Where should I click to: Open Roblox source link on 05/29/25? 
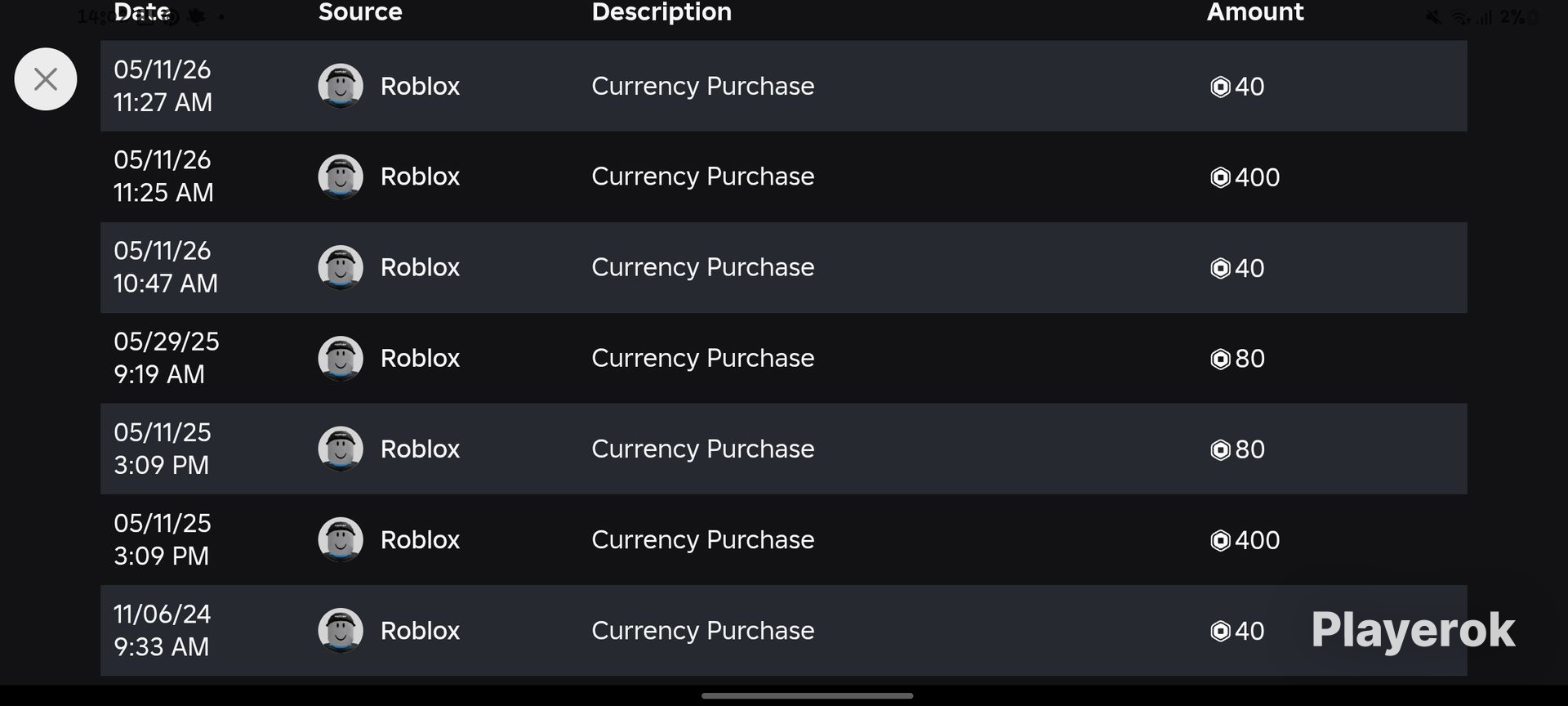coord(420,358)
